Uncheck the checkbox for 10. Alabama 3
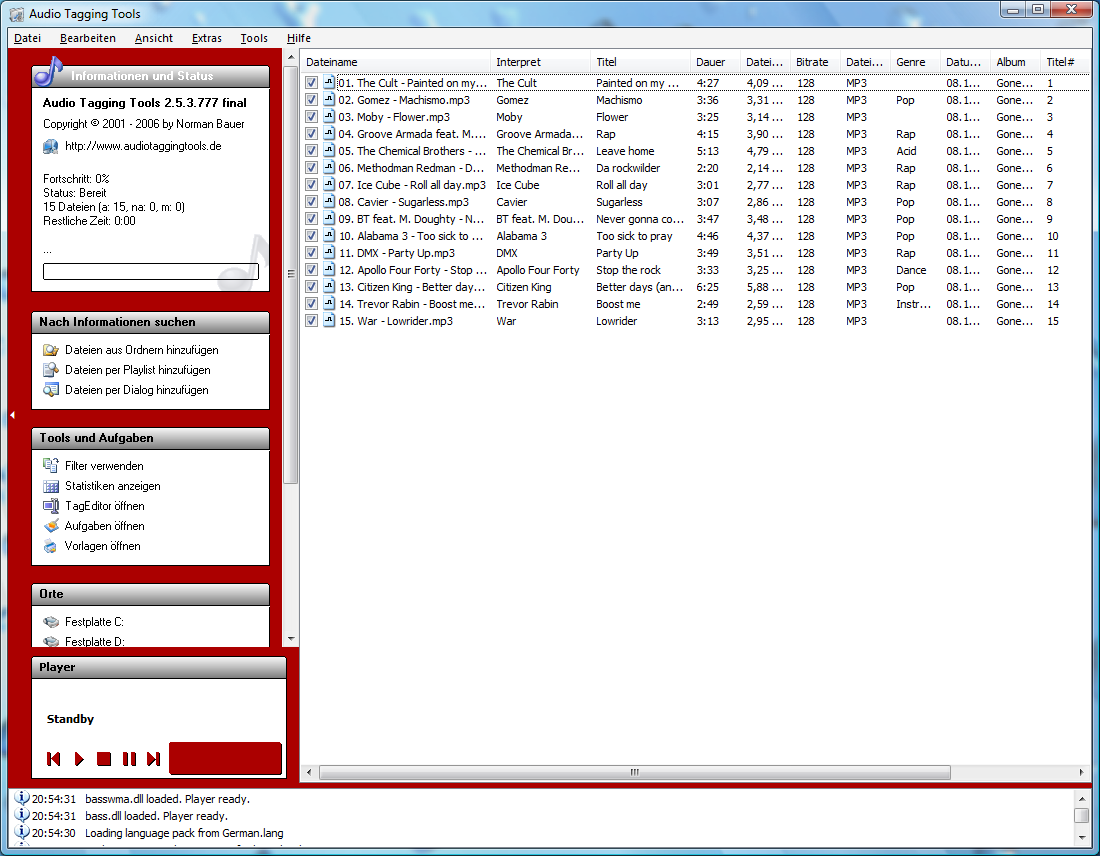 point(311,236)
